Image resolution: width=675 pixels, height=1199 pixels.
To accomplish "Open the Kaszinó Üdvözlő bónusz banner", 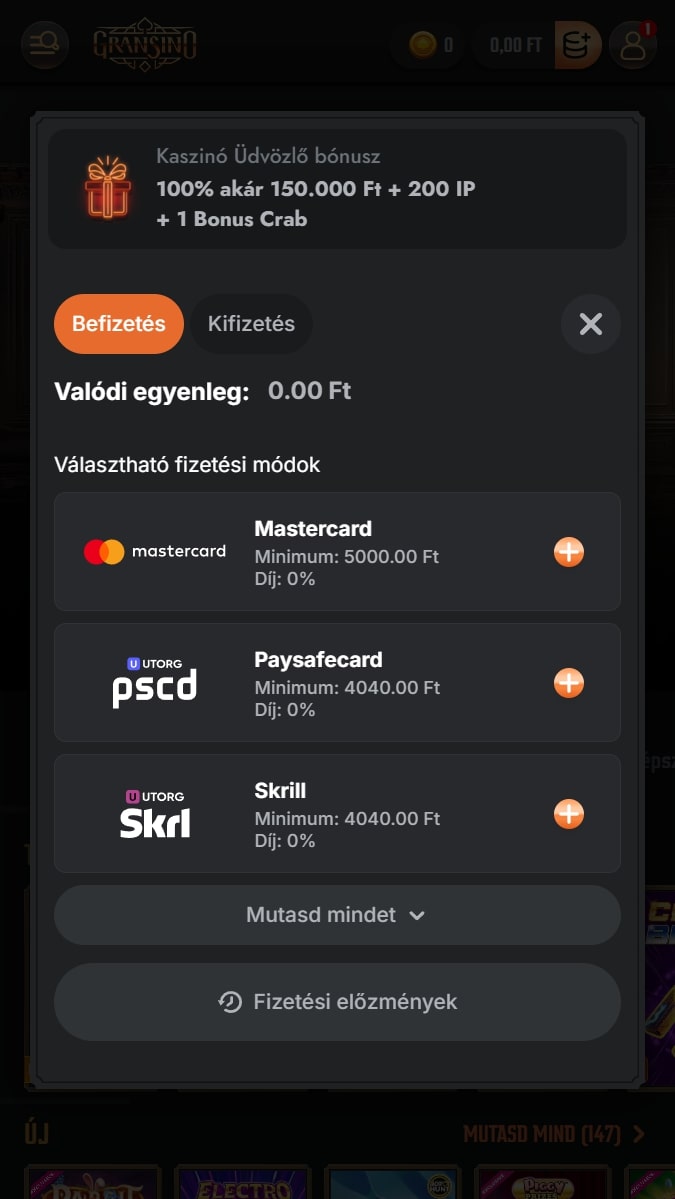I will point(337,188).
